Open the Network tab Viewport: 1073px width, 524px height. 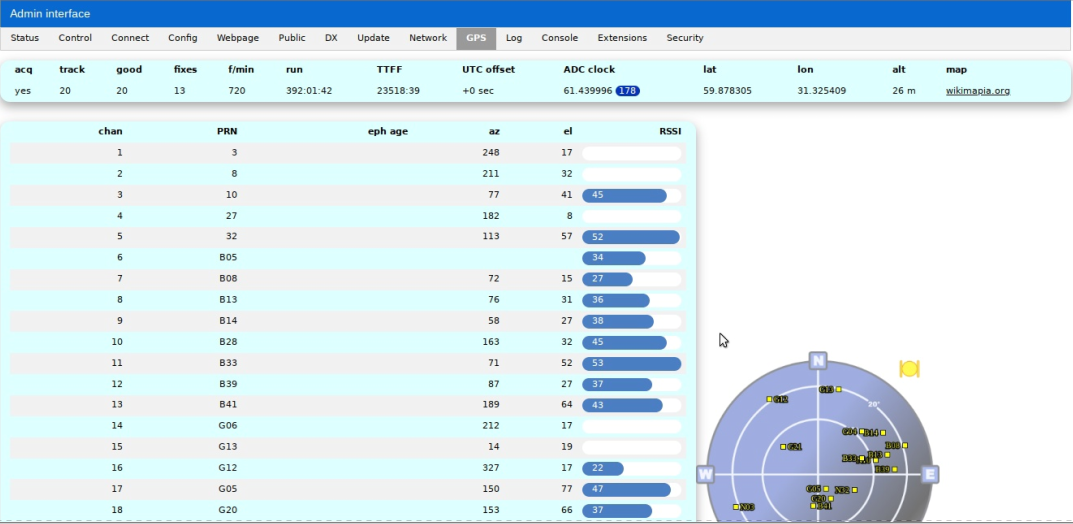(x=428, y=38)
